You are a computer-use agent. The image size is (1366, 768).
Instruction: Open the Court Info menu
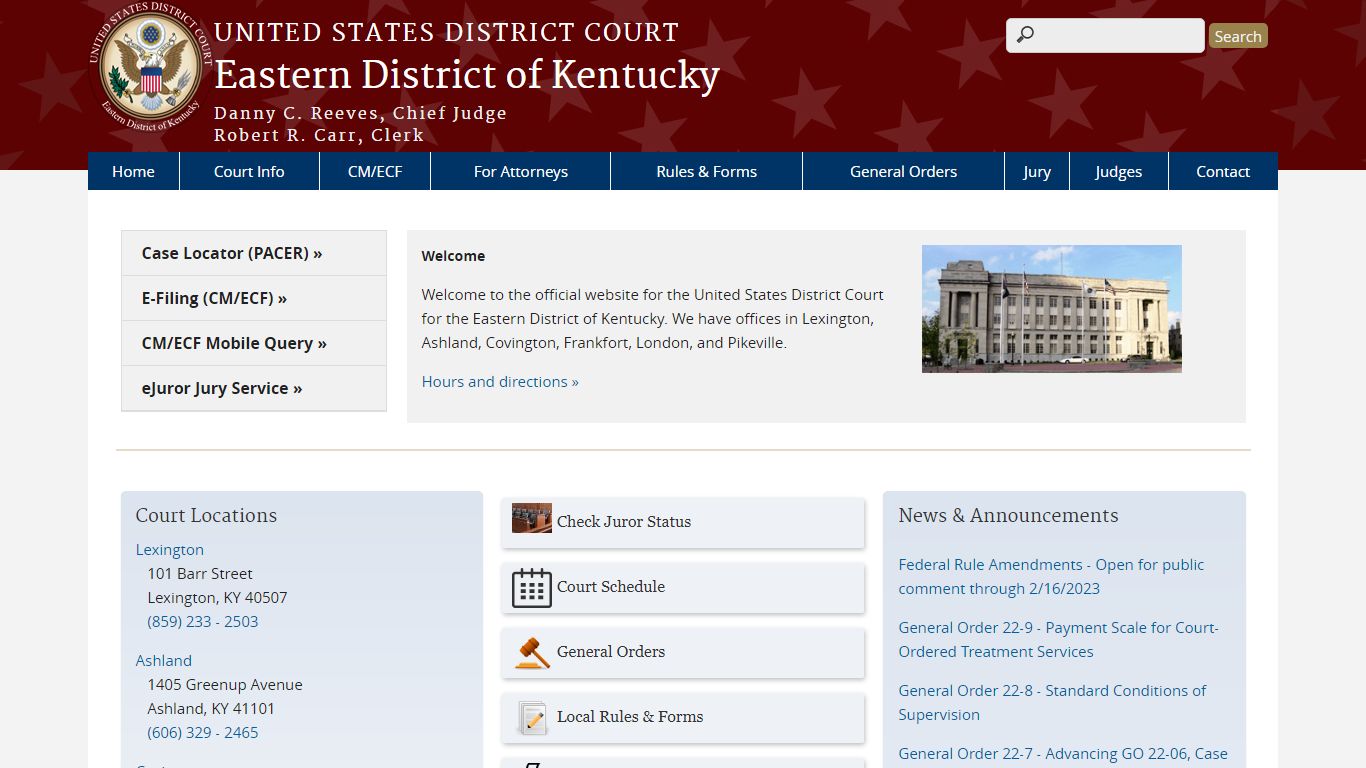pos(249,171)
